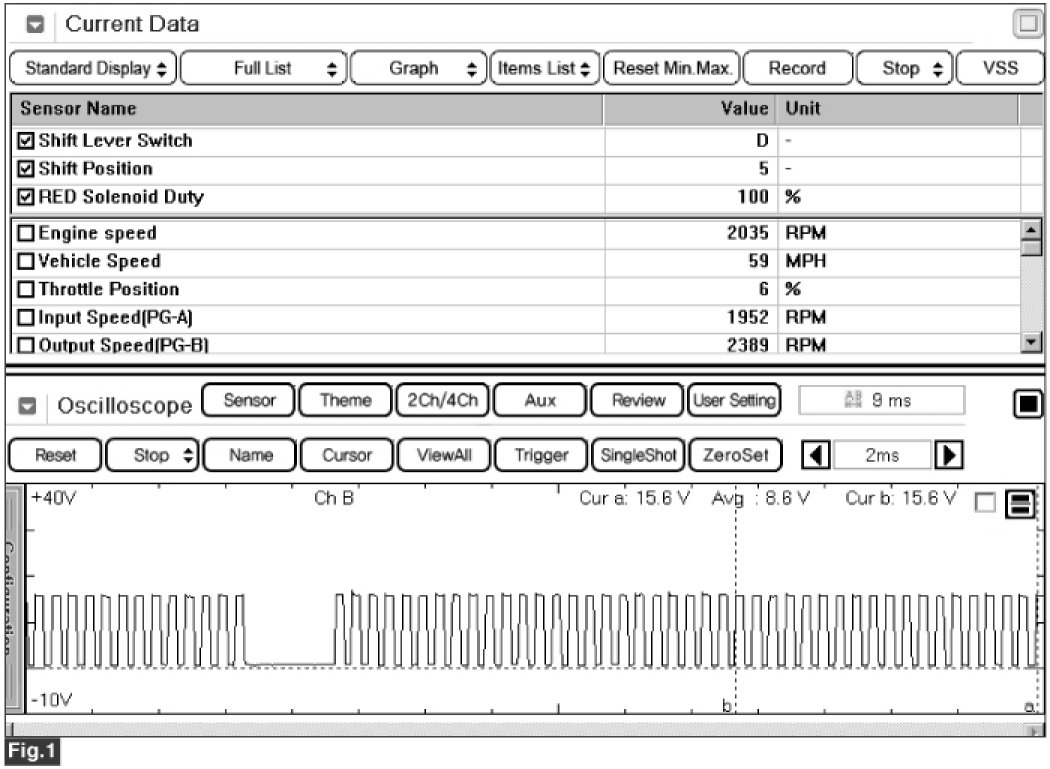Increase time division with right arrow
Image resolution: width=1050 pixels, height=769 pixels.
pos(943,455)
